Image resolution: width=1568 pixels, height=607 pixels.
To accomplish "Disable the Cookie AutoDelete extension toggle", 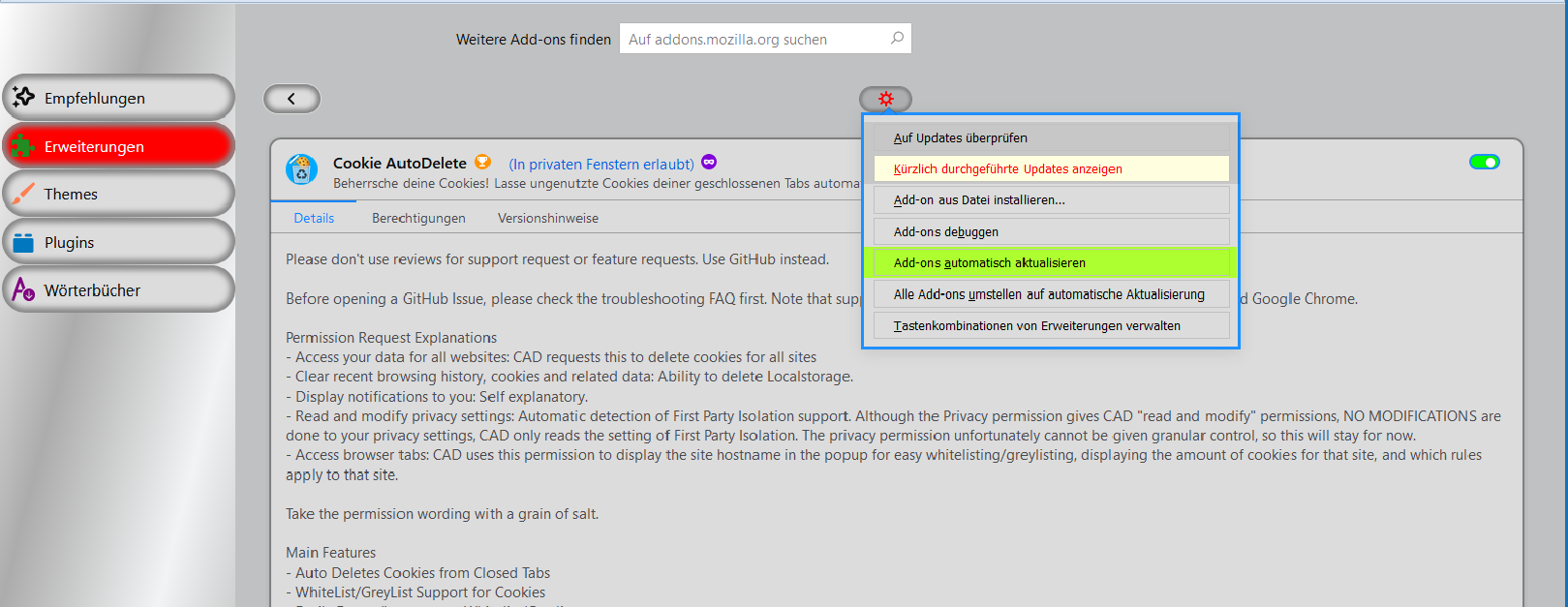I will (x=1484, y=162).
